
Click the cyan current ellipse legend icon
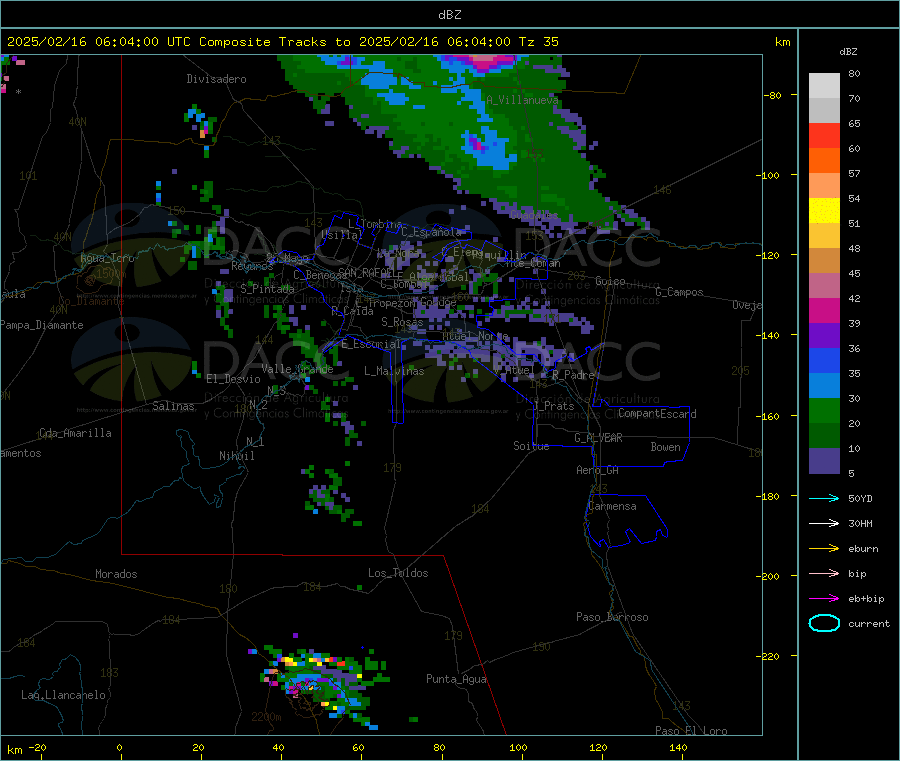(x=824, y=623)
